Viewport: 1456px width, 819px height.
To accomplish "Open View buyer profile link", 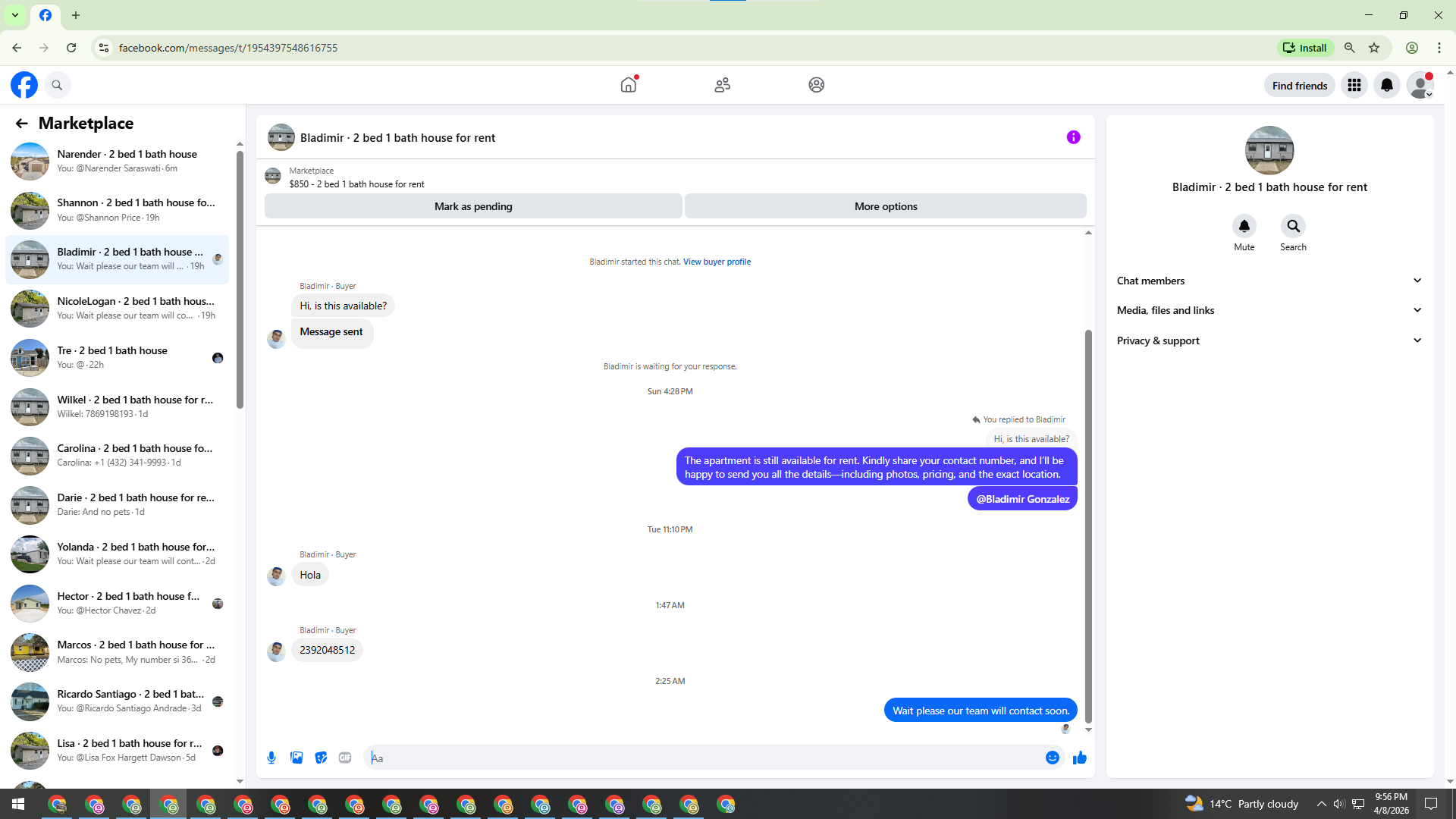I will click(x=717, y=262).
